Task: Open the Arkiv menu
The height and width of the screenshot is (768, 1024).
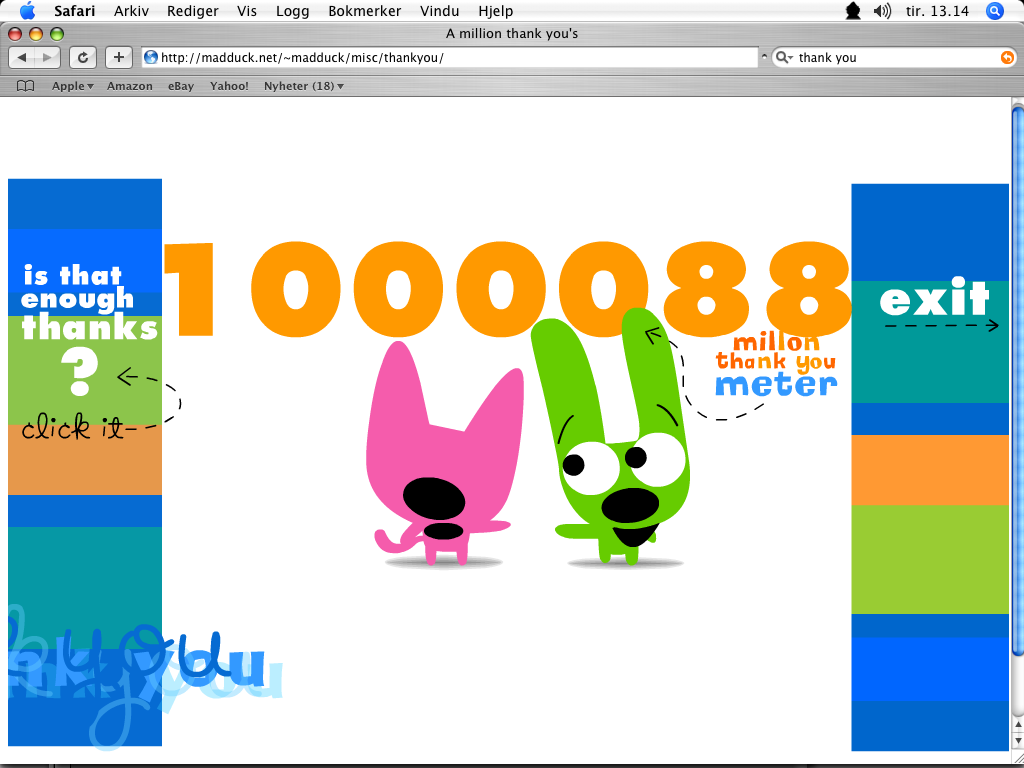Action: (x=131, y=11)
